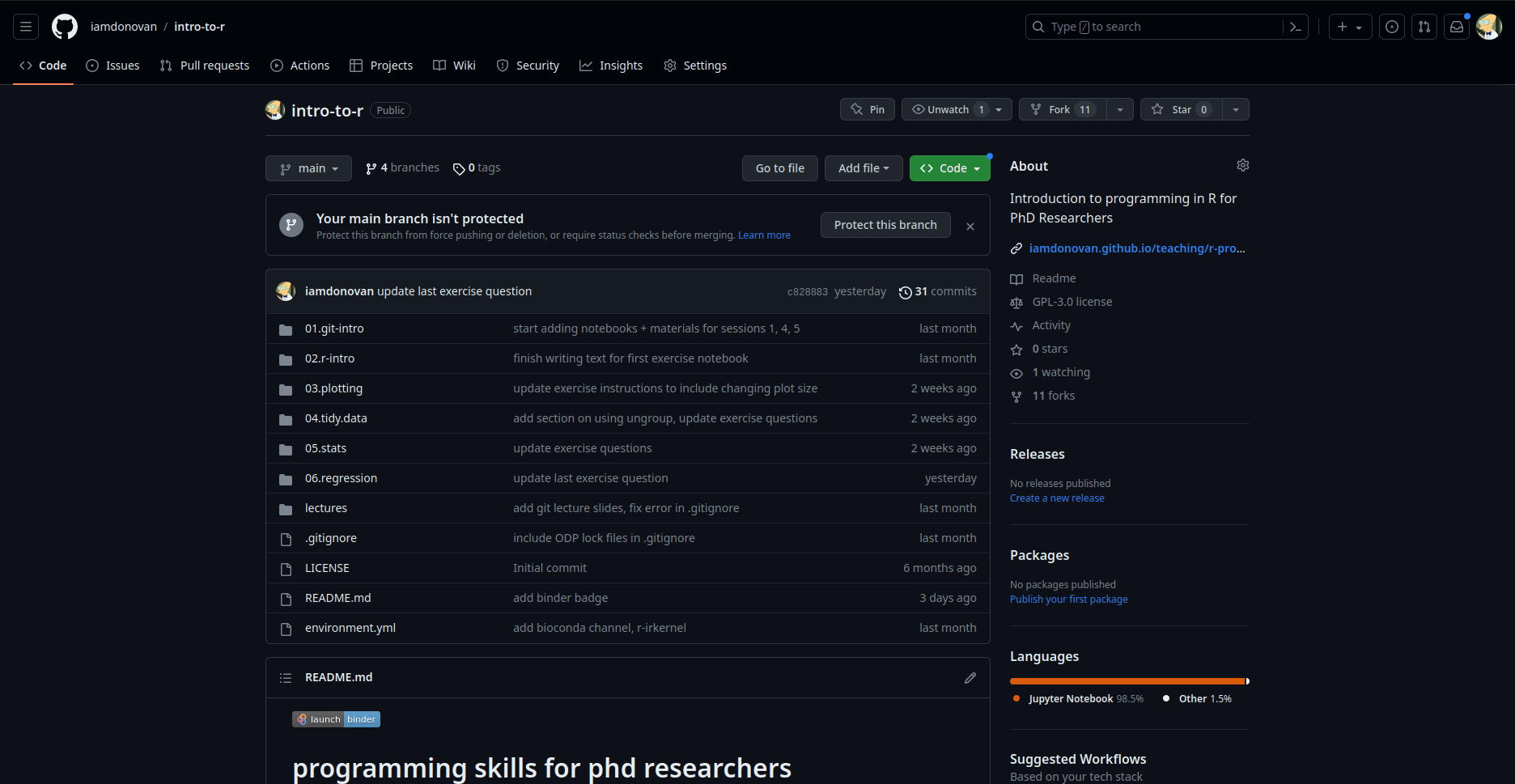
Task: Click the pull requests icon near profile
Action: [x=1424, y=26]
